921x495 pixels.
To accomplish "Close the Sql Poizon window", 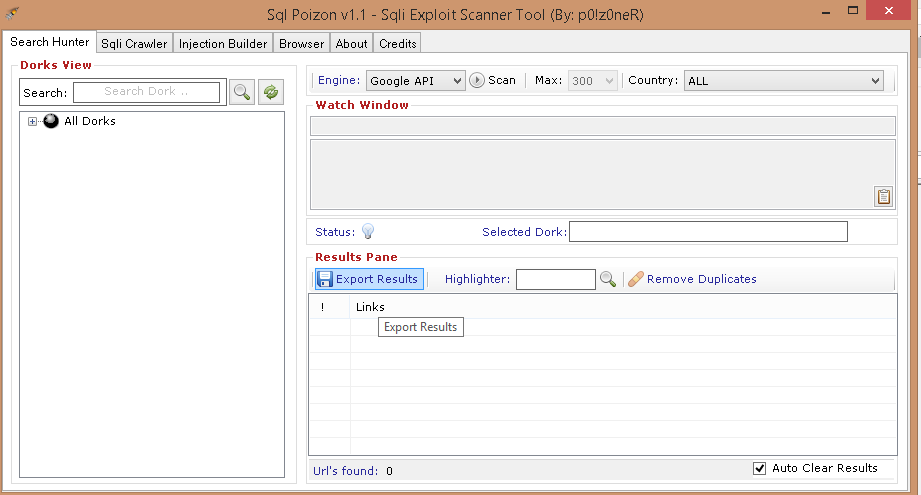I will [x=889, y=11].
